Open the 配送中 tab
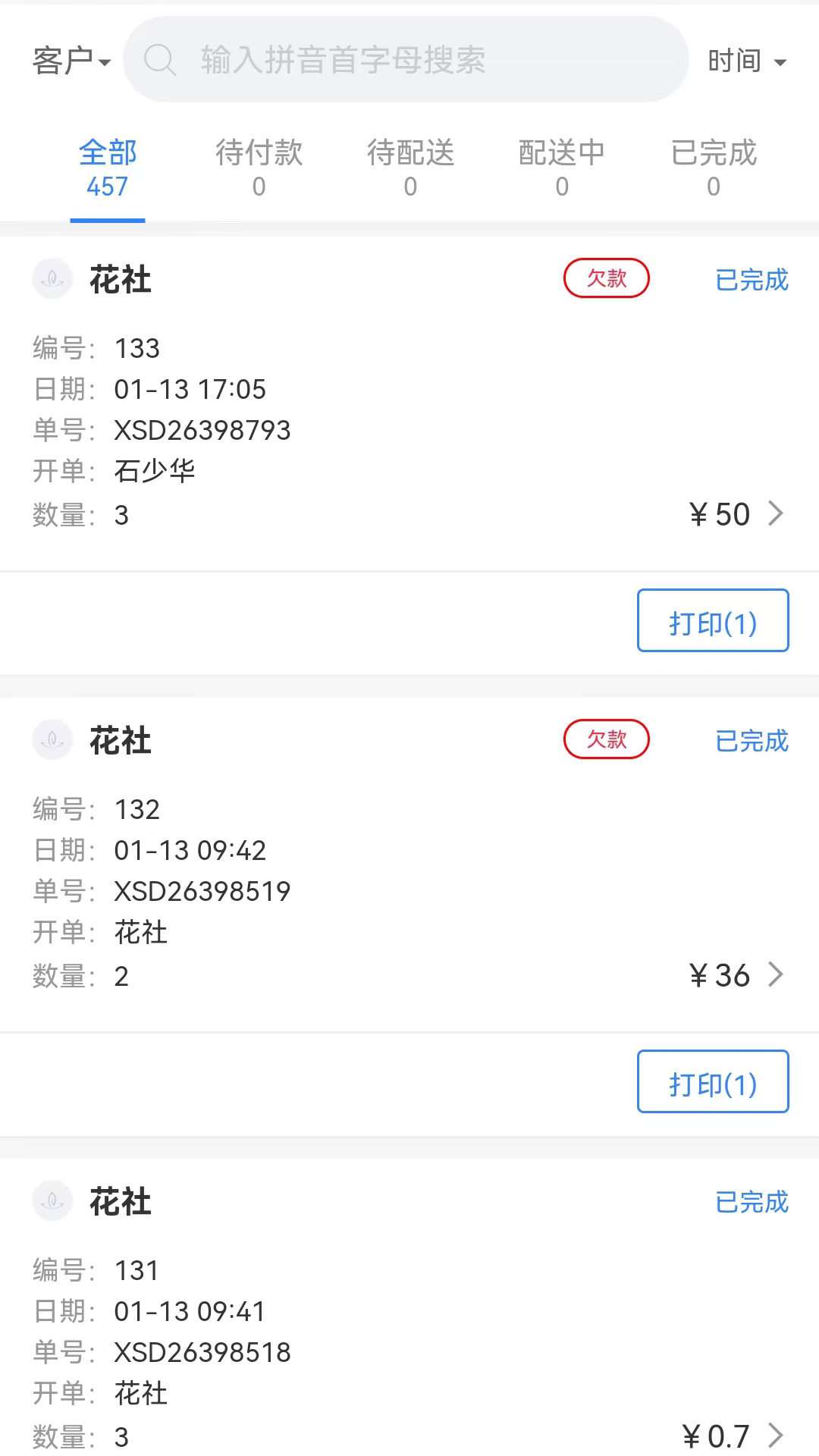 click(562, 168)
